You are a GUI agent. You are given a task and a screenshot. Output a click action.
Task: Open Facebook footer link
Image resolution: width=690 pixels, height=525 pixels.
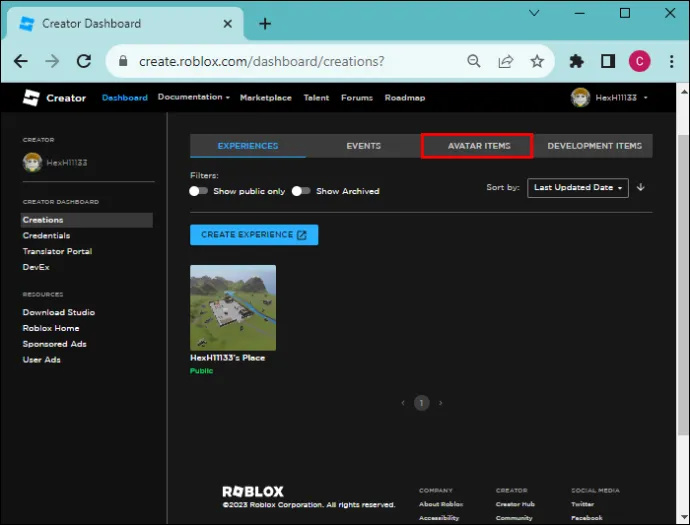[x=587, y=518]
